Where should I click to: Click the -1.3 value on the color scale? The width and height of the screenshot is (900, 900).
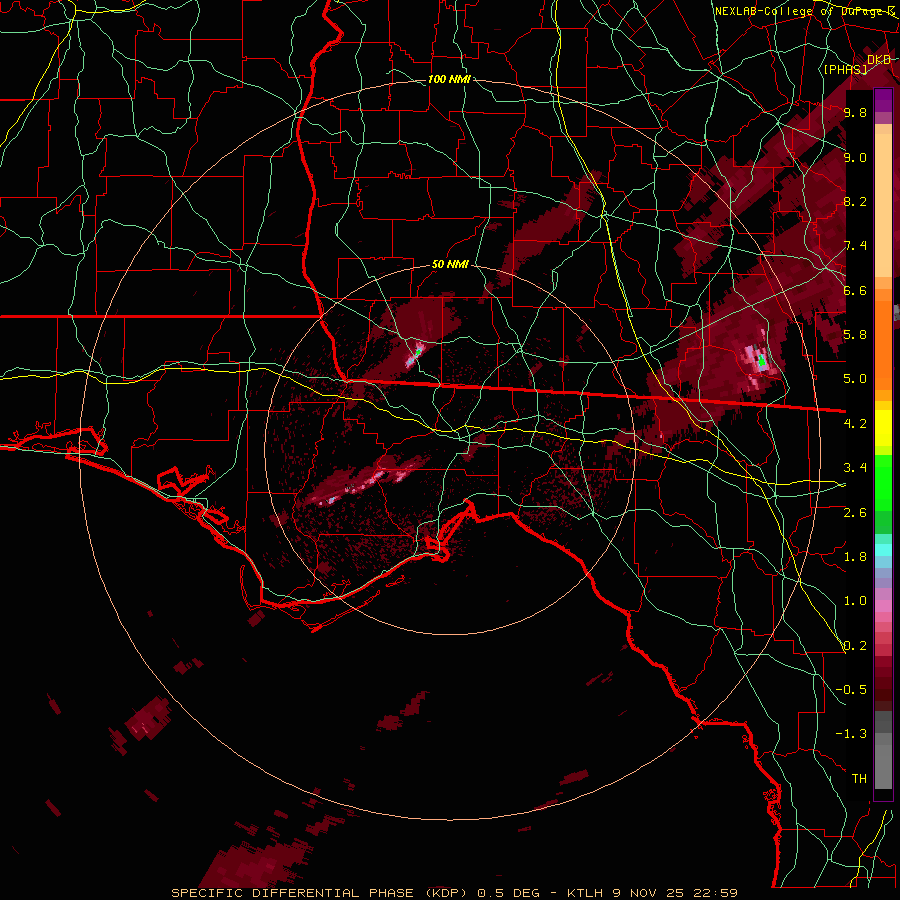pyautogui.click(x=851, y=734)
